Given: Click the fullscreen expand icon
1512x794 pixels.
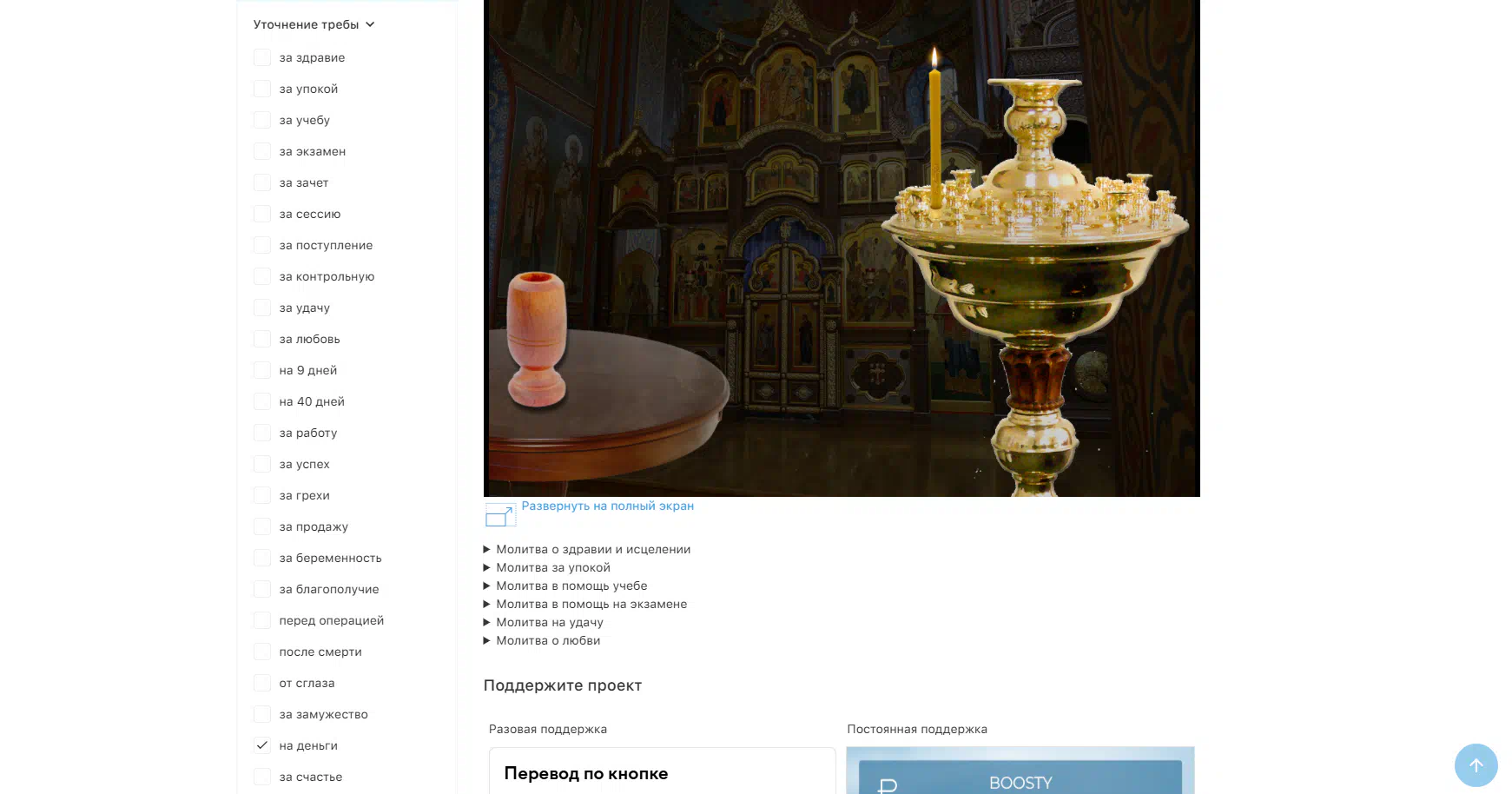Looking at the screenshot, I should click(x=499, y=514).
